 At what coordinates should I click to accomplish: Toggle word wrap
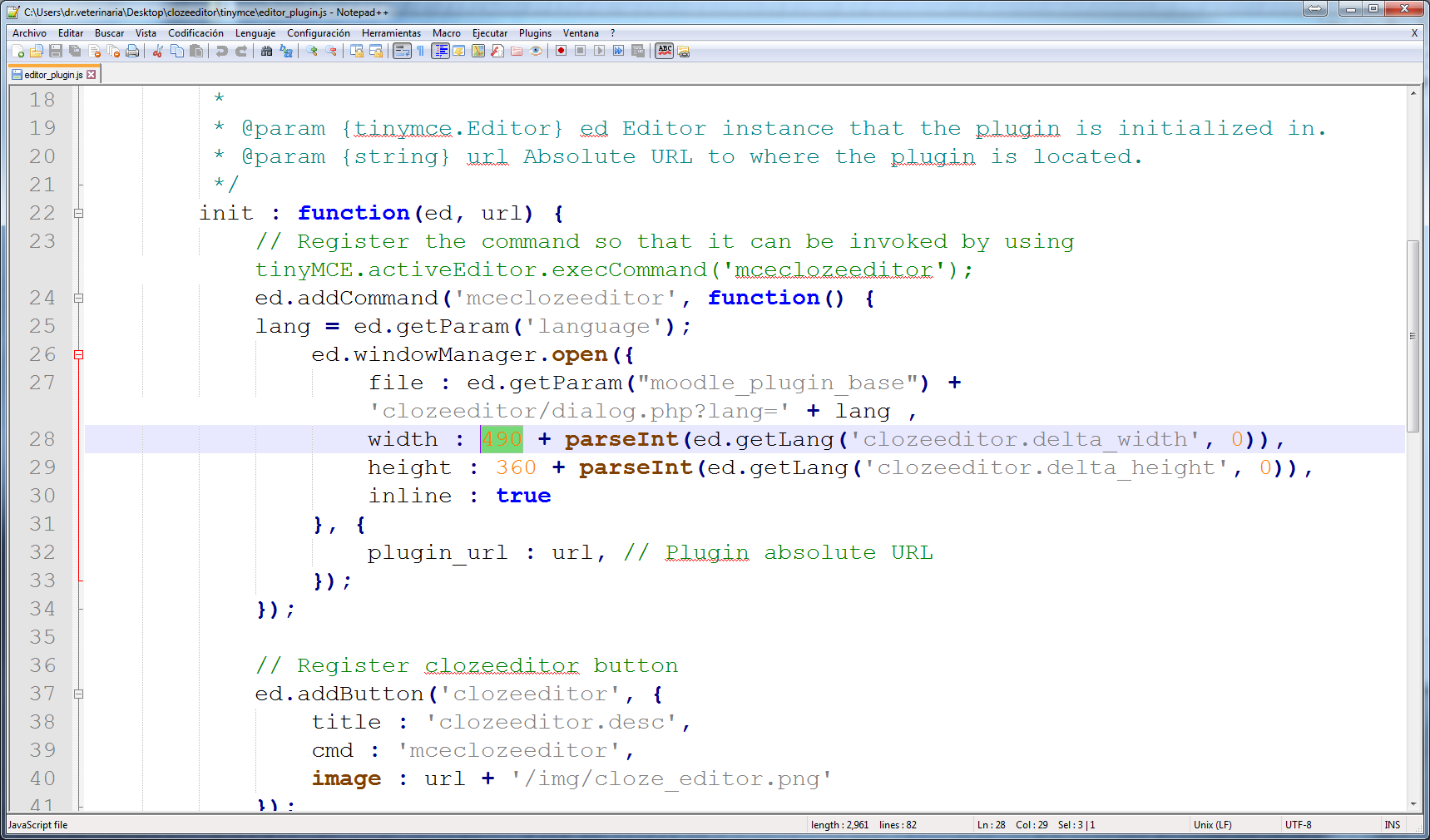pyautogui.click(x=402, y=51)
